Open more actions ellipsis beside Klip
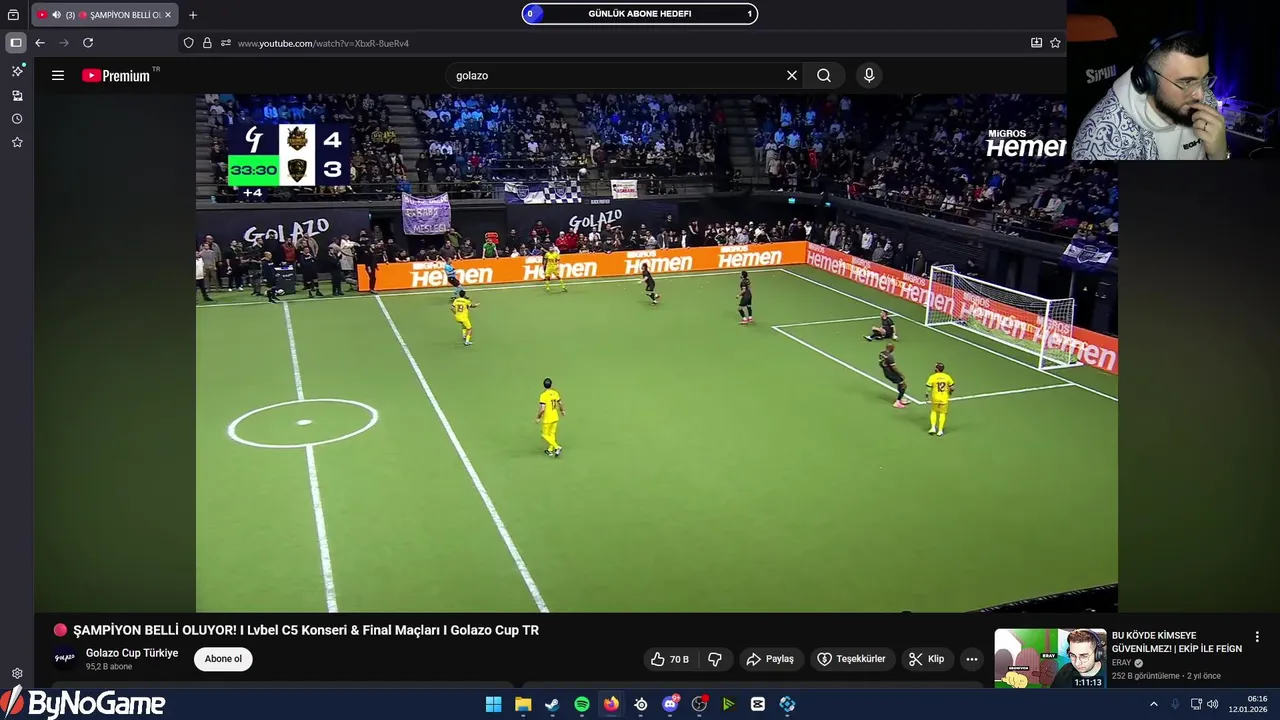Image resolution: width=1280 pixels, height=720 pixels. (x=972, y=659)
